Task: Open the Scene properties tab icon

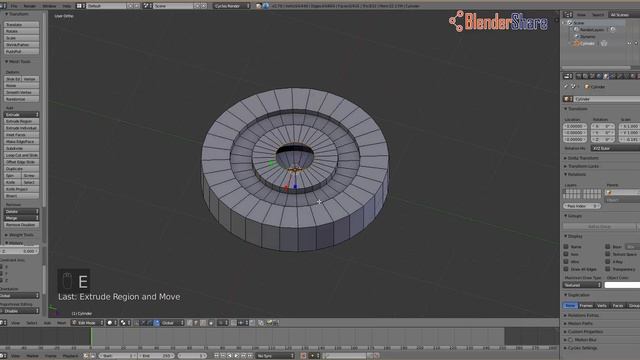Action: point(592,76)
